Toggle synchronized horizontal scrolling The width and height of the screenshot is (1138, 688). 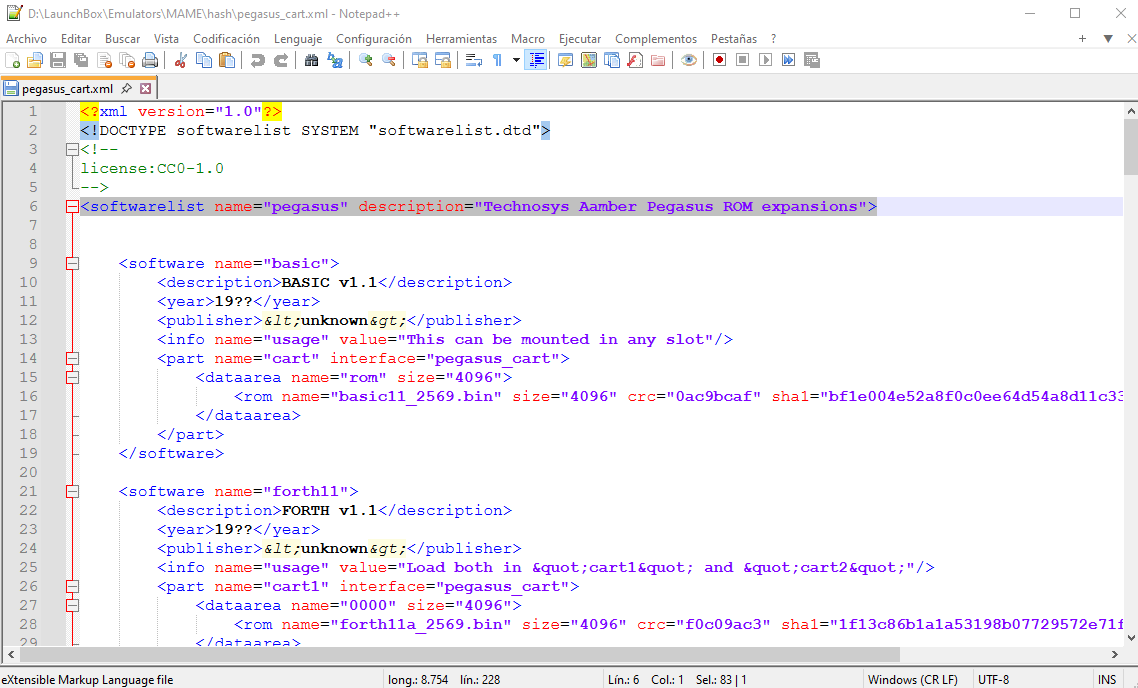click(443, 60)
